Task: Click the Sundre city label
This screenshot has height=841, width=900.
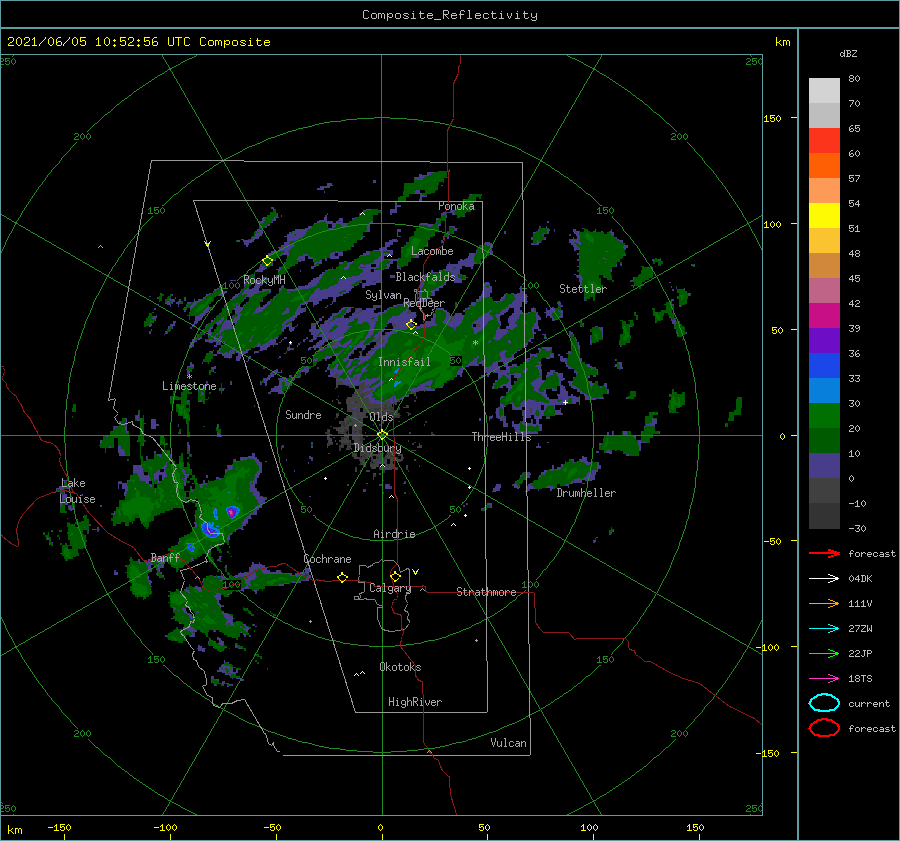Action: [x=303, y=414]
